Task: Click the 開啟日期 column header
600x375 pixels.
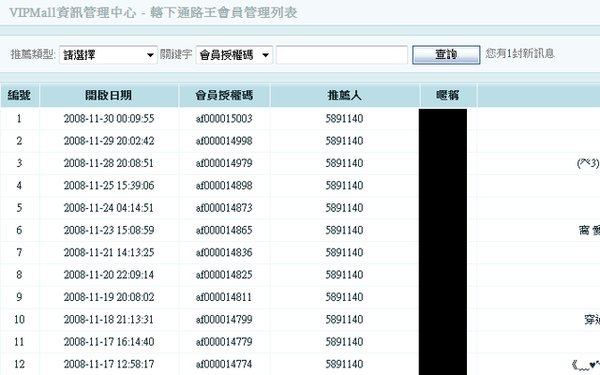Action: pos(109,95)
